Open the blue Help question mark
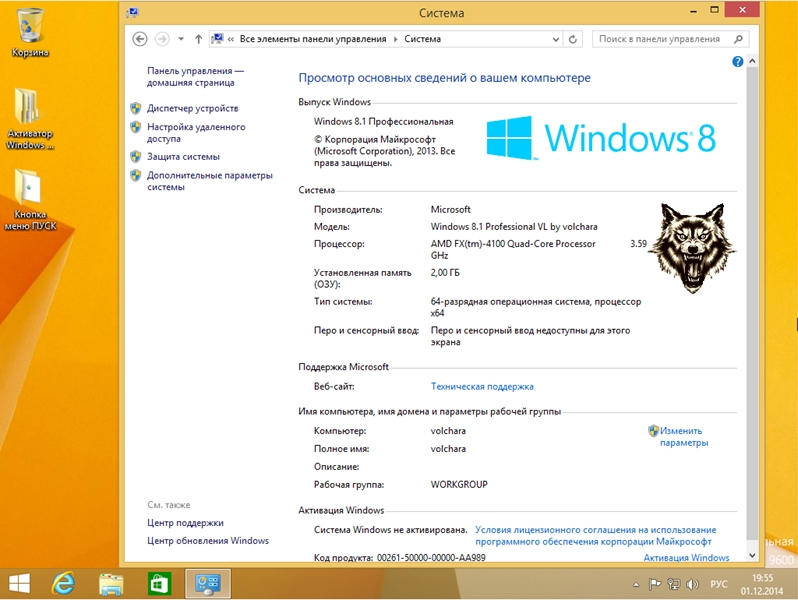The image size is (798, 600). [737, 62]
